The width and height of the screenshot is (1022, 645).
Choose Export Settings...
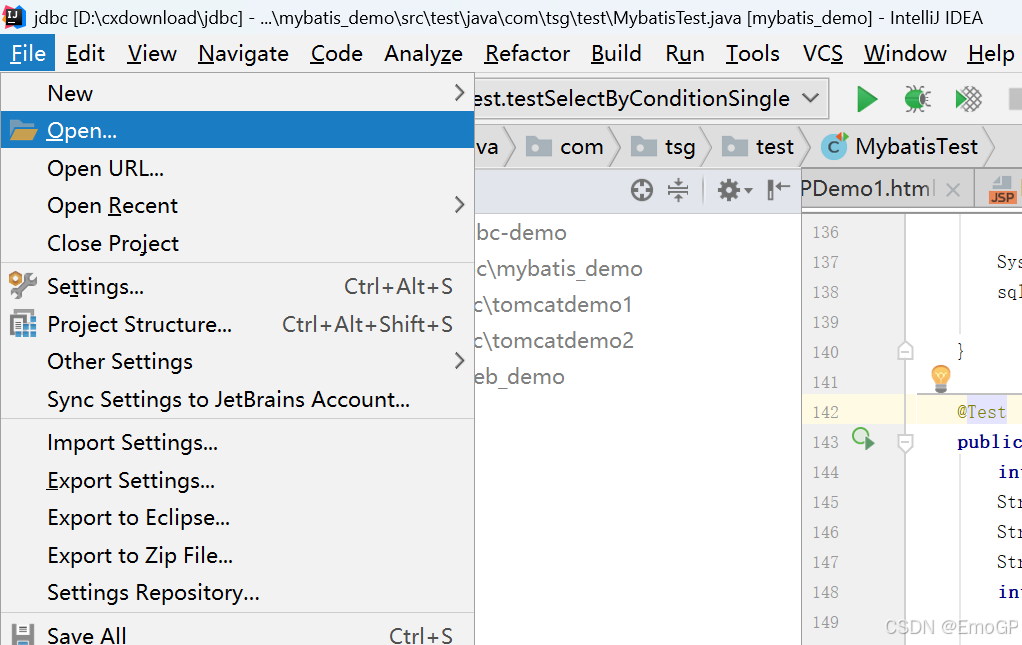point(237,480)
